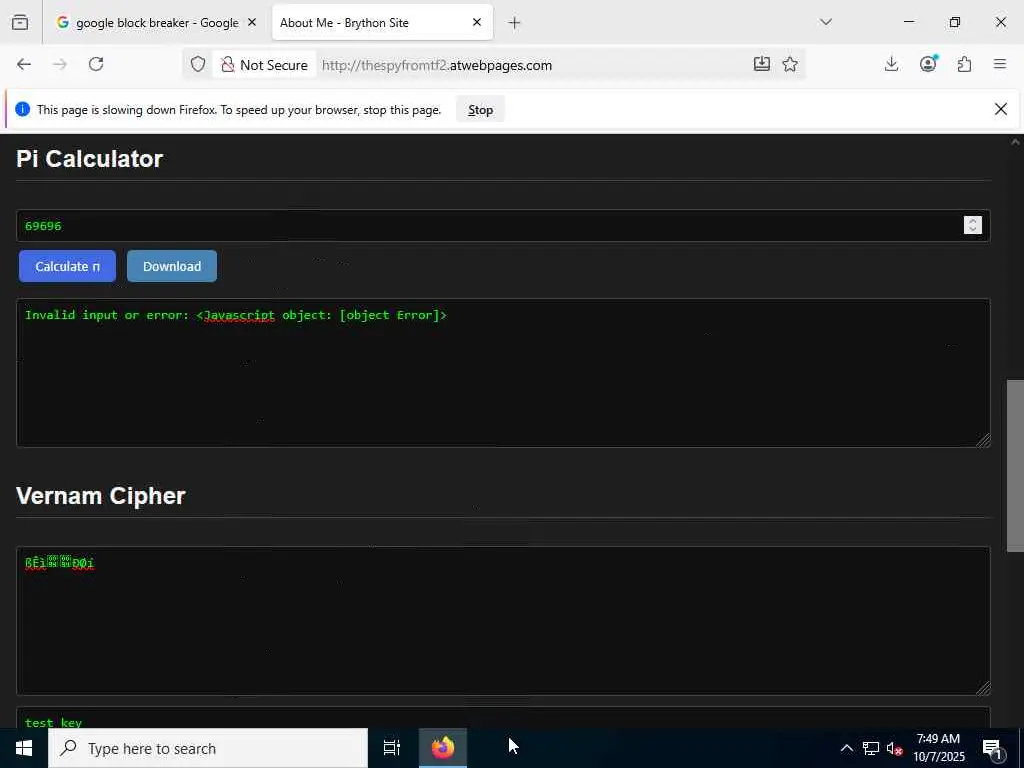The image size is (1024, 768).
Task: Click the Type here to search box
Action: pos(208,748)
